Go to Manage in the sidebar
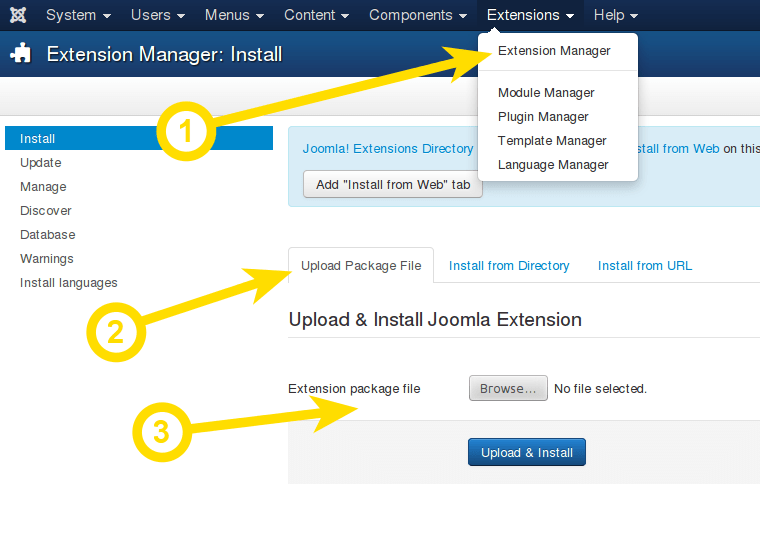Viewport: 760px width, 556px height. [43, 187]
